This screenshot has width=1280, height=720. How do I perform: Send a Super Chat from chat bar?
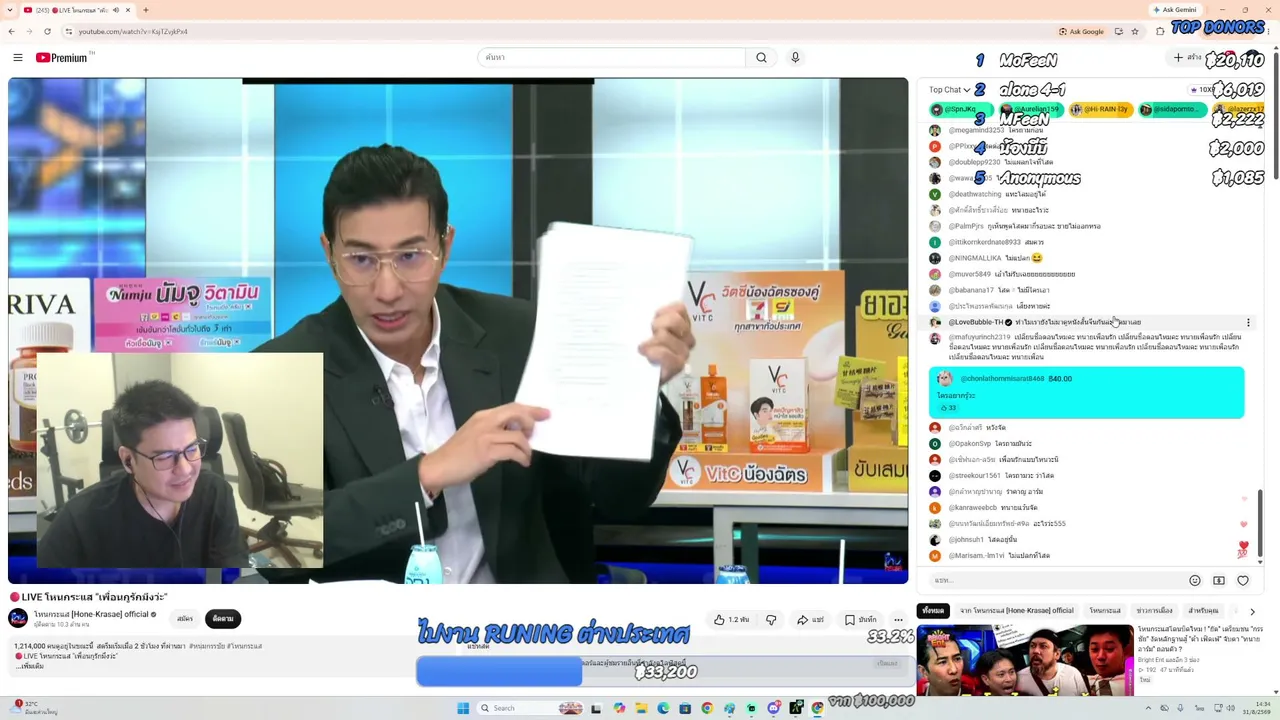point(1218,580)
